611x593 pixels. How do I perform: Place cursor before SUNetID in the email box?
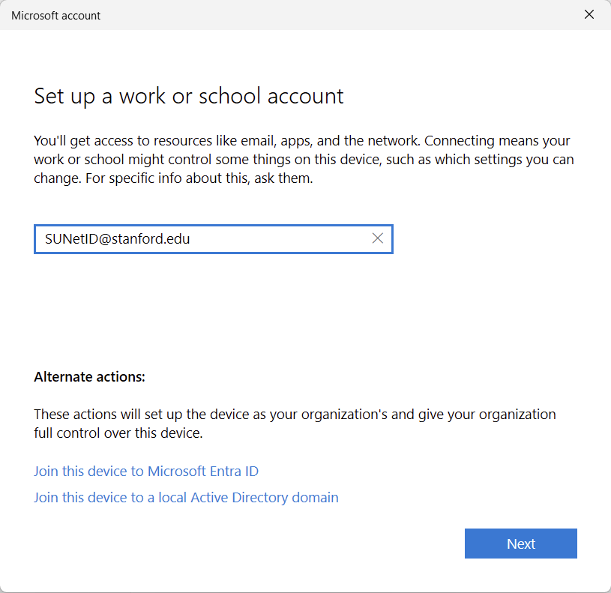(x=44, y=239)
